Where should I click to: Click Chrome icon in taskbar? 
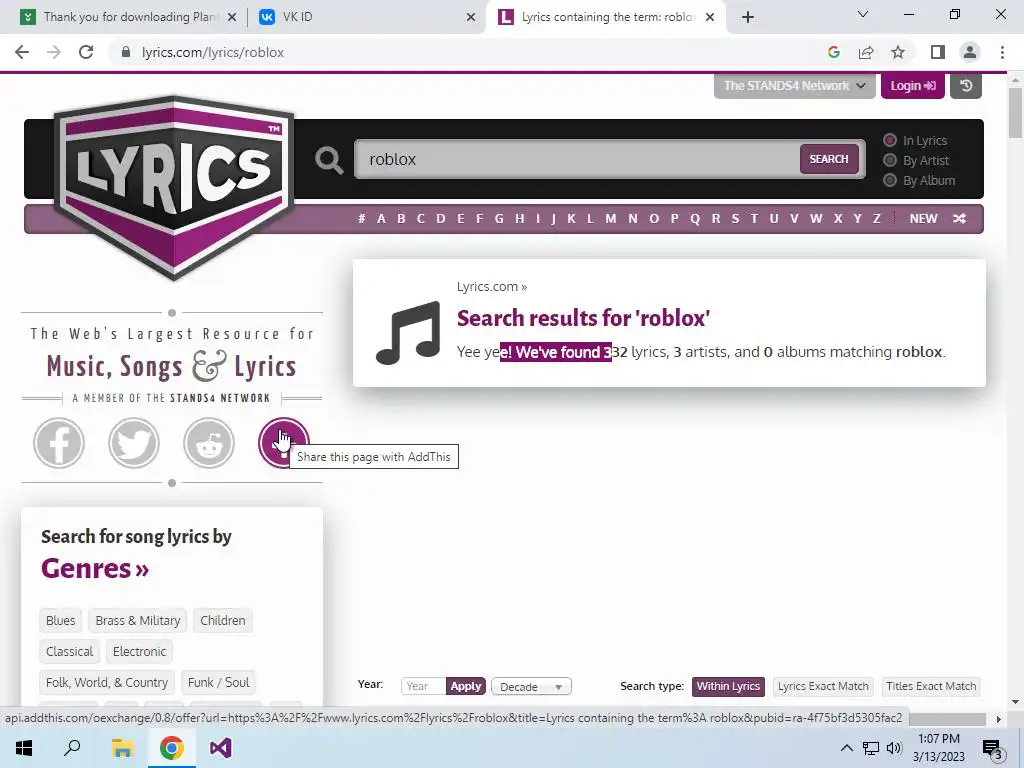(171, 748)
